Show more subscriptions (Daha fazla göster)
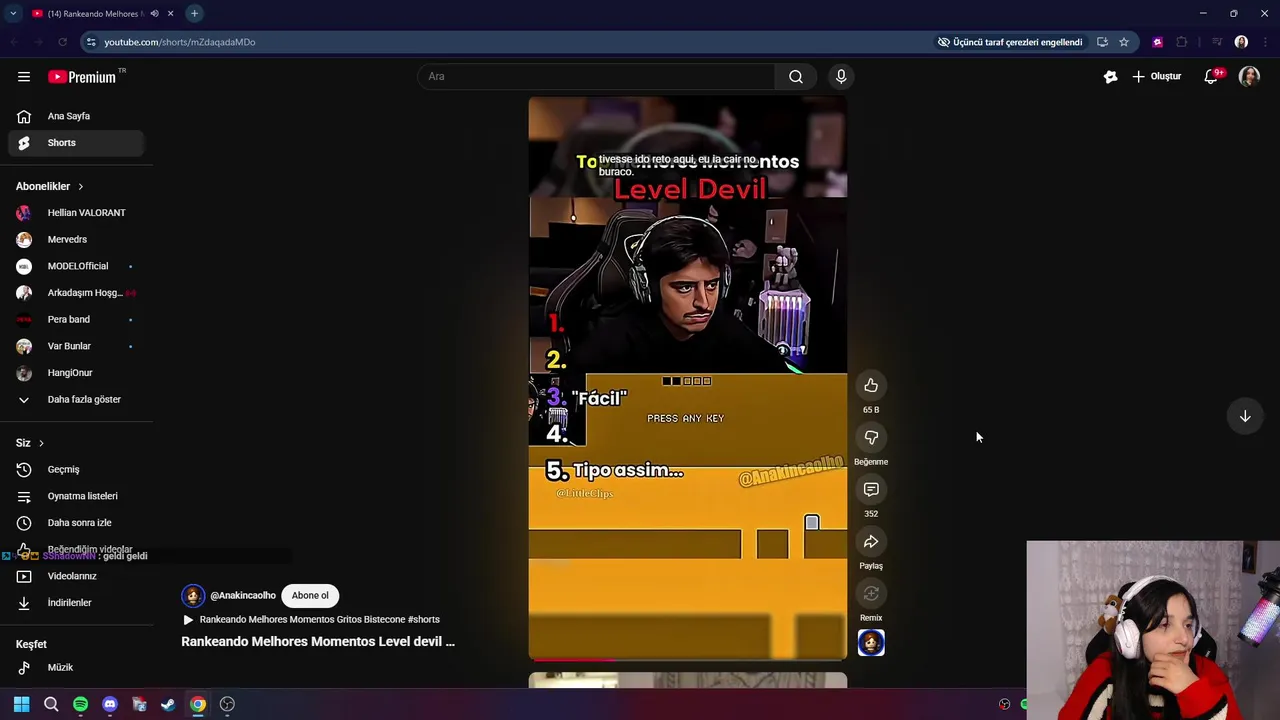This screenshot has width=1280, height=720. [76, 399]
